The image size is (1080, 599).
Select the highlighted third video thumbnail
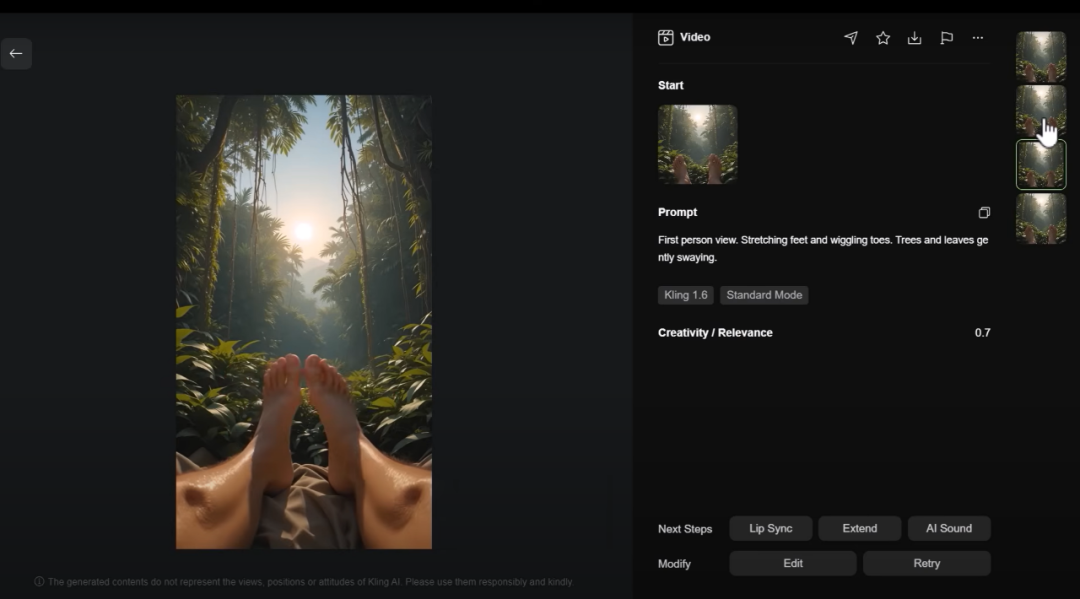tap(1041, 165)
